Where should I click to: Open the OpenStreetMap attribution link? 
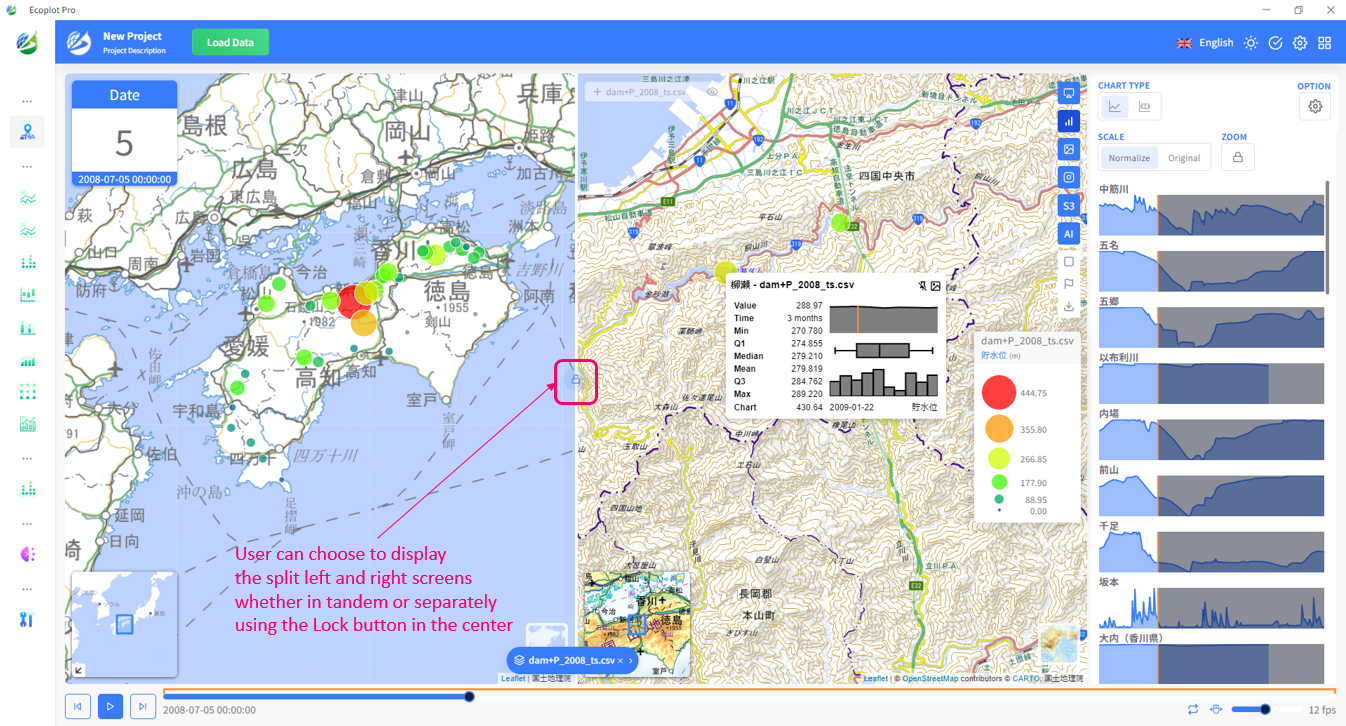930,679
